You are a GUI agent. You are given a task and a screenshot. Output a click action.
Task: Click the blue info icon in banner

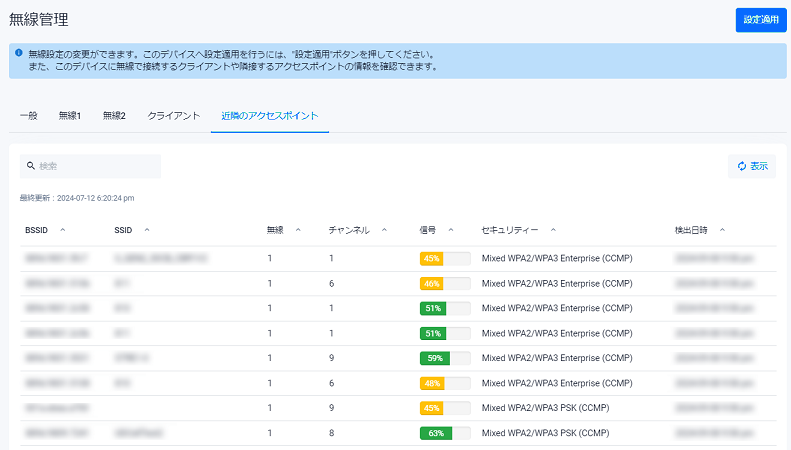18,52
